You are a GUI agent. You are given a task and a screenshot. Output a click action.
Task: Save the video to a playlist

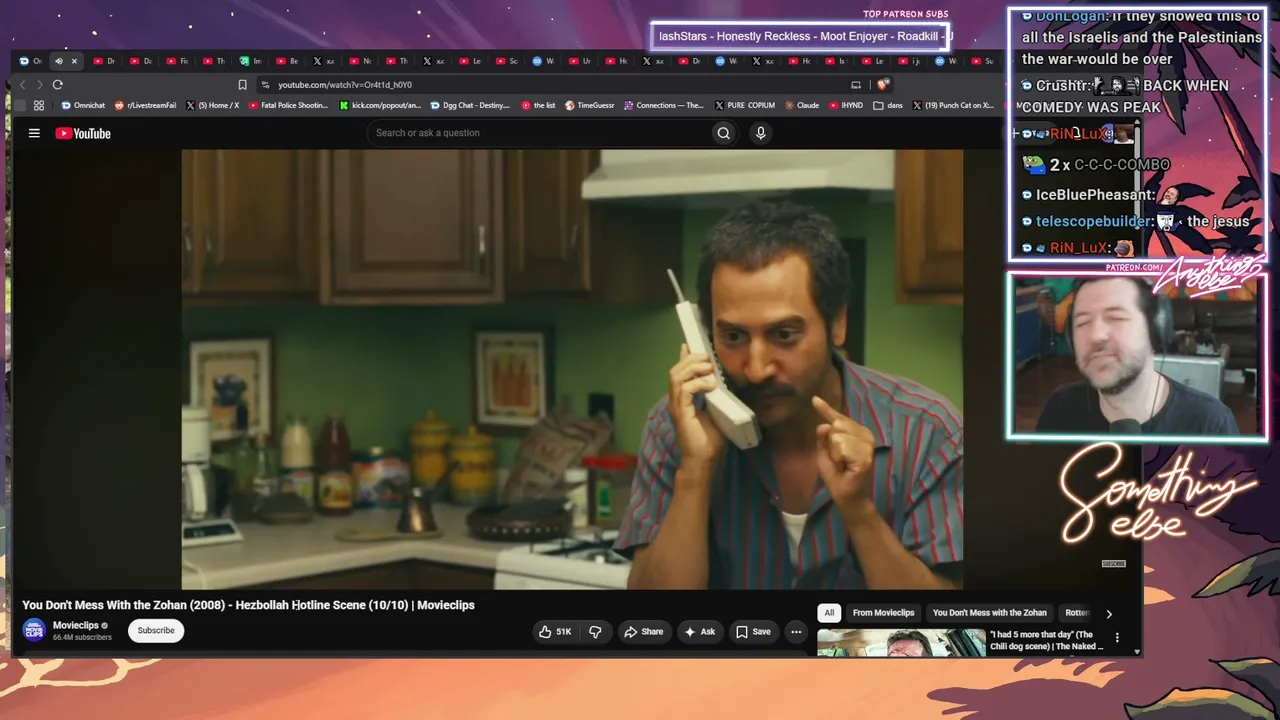[x=753, y=632]
